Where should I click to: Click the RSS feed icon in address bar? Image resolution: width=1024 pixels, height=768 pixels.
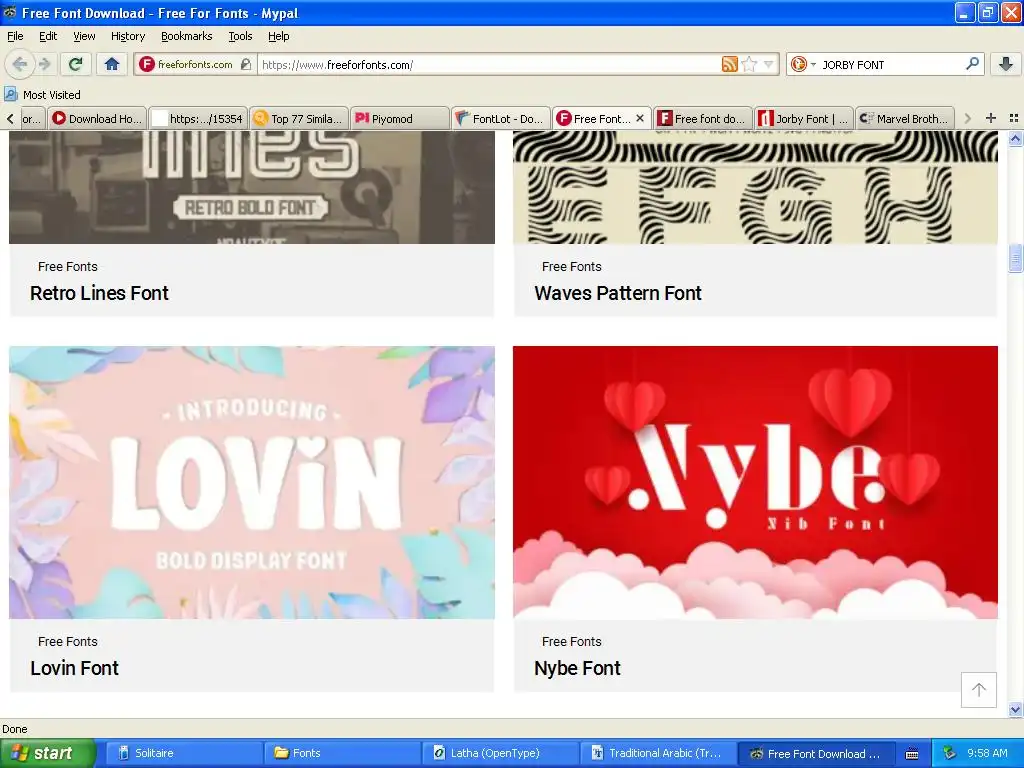[x=729, y=64]
